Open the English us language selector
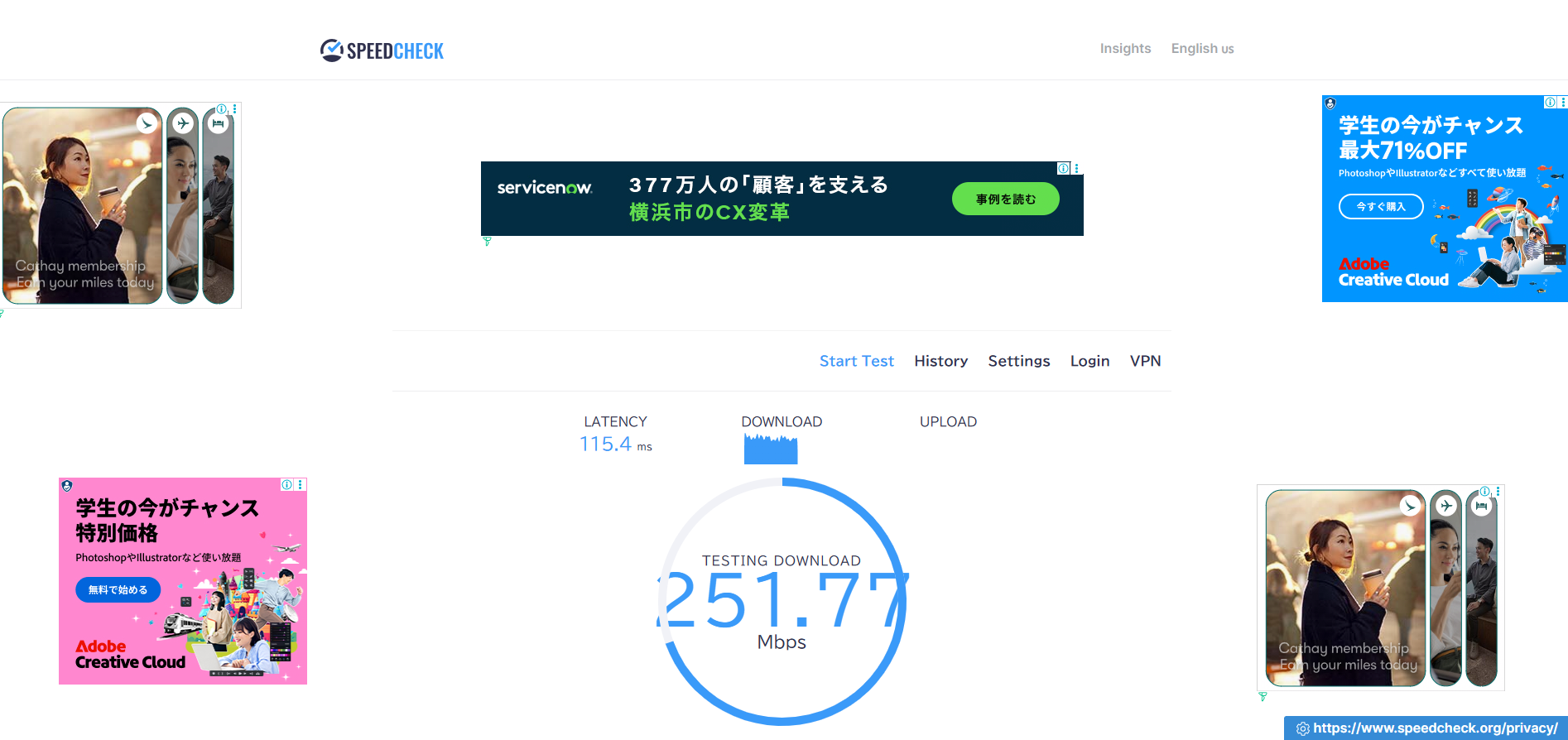Screen dimensions: 1568x740 pyautogui.click(x=1202, y=48)
